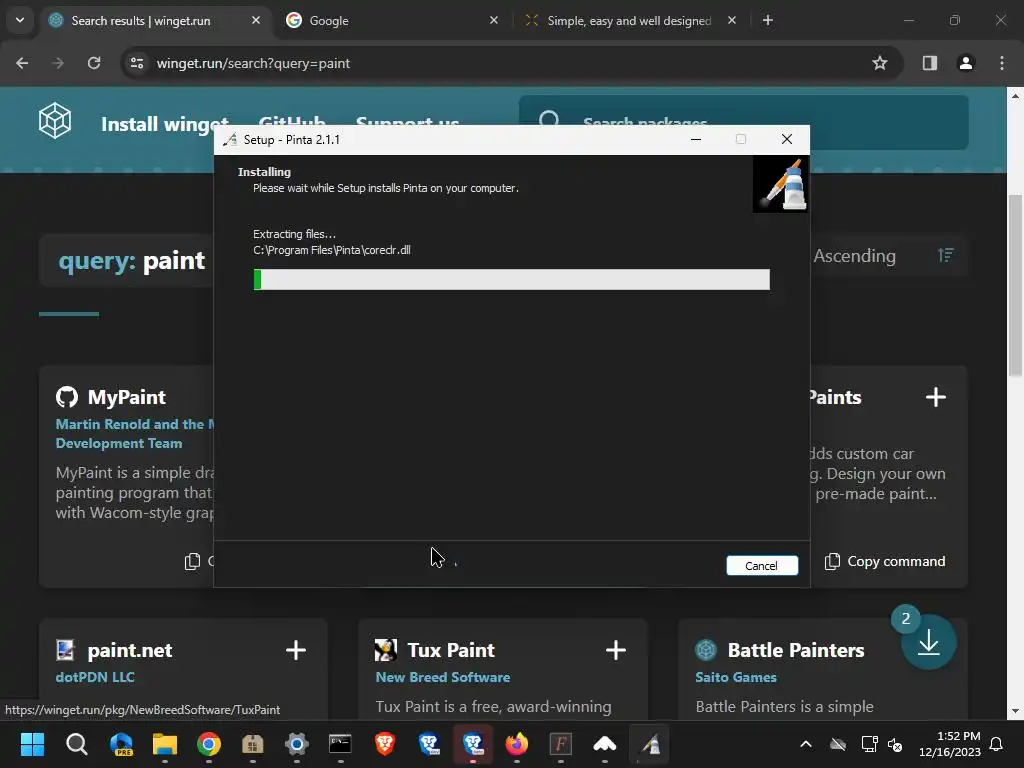Open the browser profile menu
The width and height of the screenshot is (1024, 768).
[966, 63]
